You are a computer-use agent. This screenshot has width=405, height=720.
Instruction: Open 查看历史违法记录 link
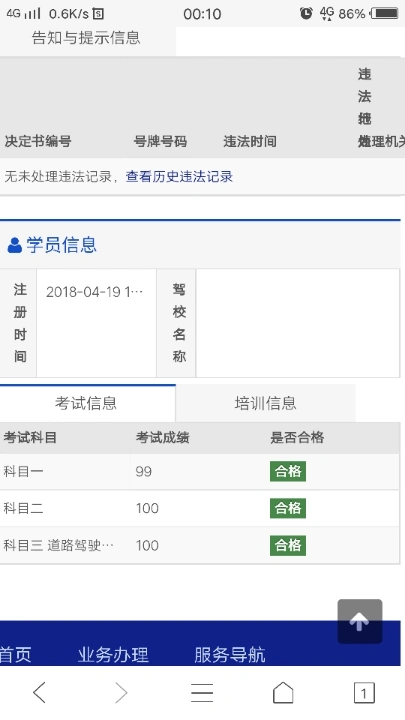(x=179, y=176)
